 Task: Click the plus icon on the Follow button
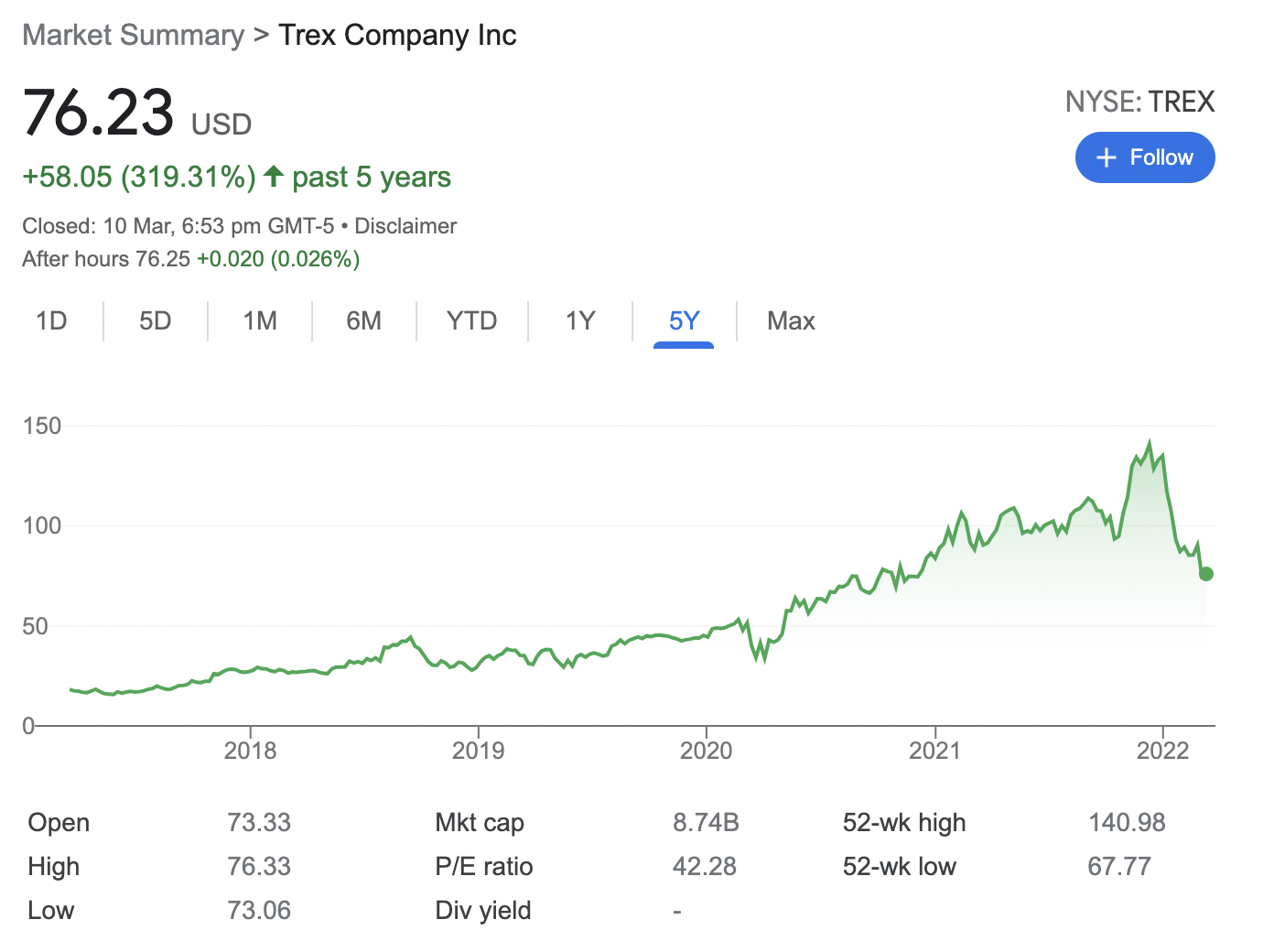pyautogui.click(x=1107, y=157)
